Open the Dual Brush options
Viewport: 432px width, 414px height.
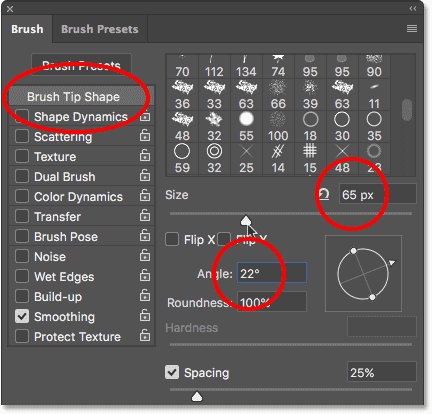tap(65, 177)
